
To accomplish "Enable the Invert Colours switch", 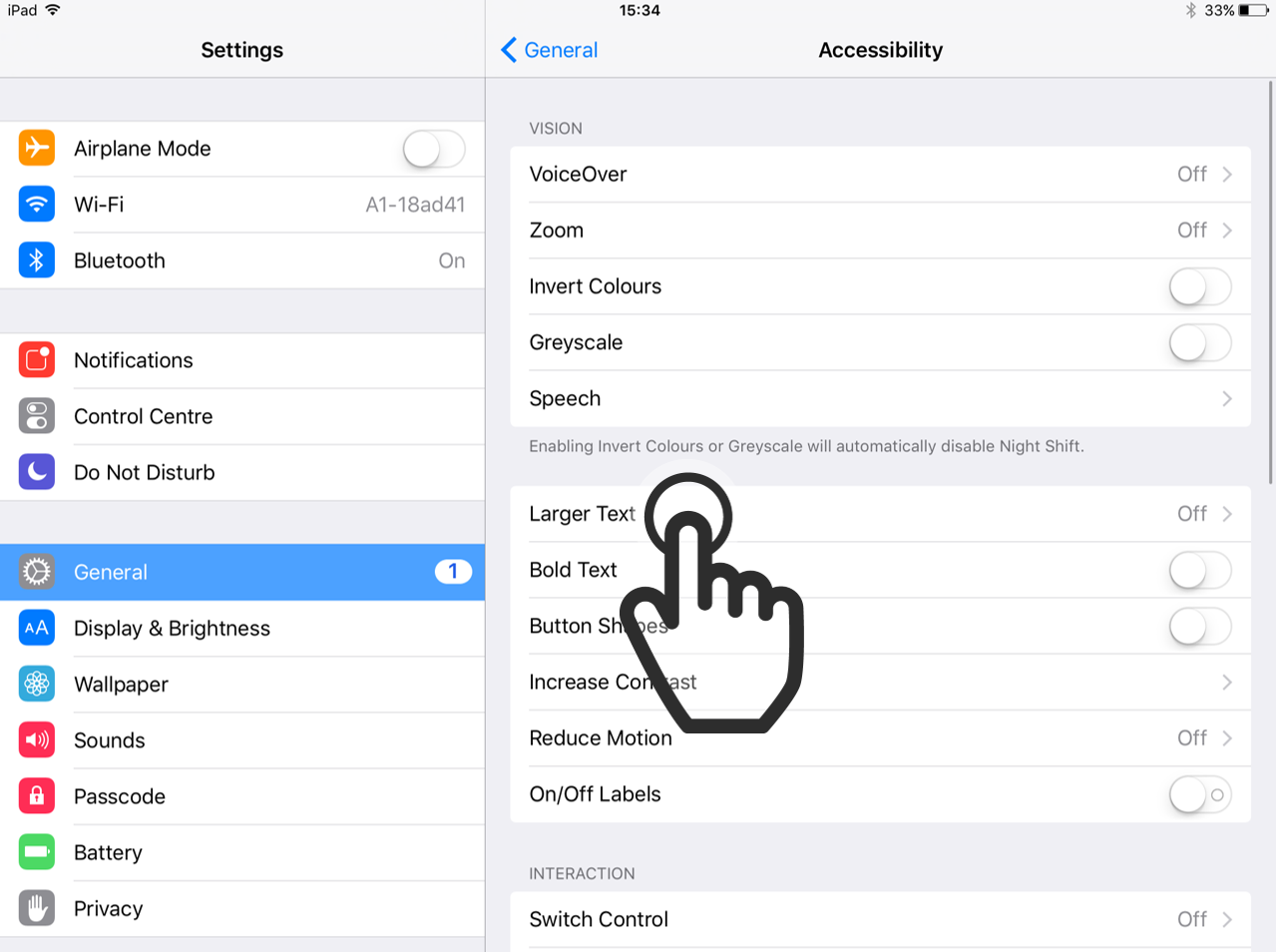I will click(x=1200, y=287).
